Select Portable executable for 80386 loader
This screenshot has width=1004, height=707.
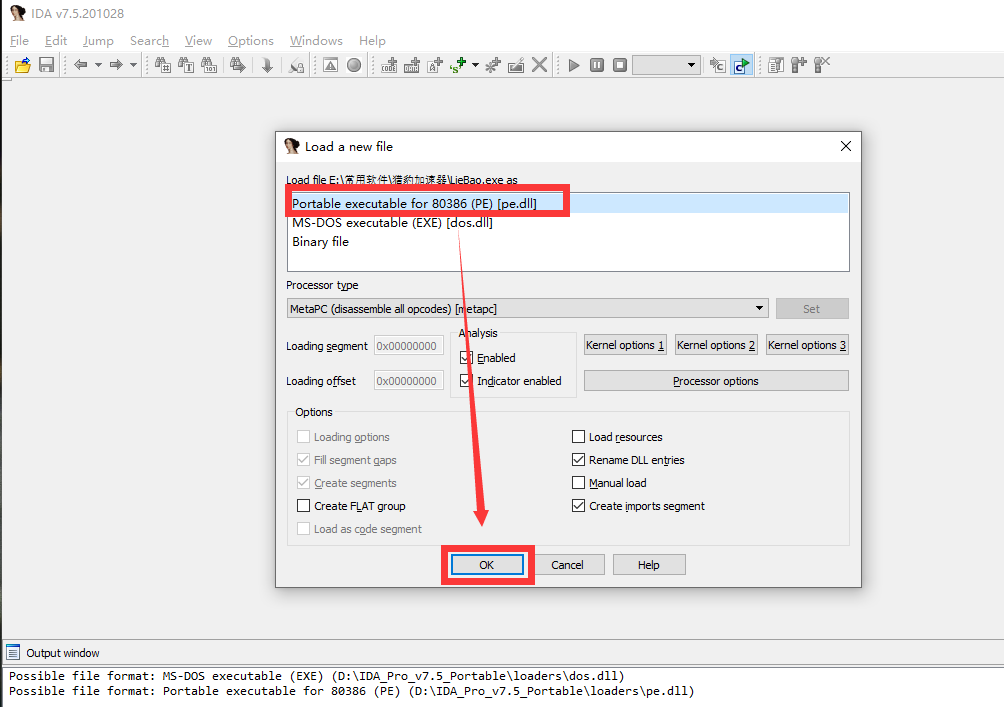[x=568, y=204]
